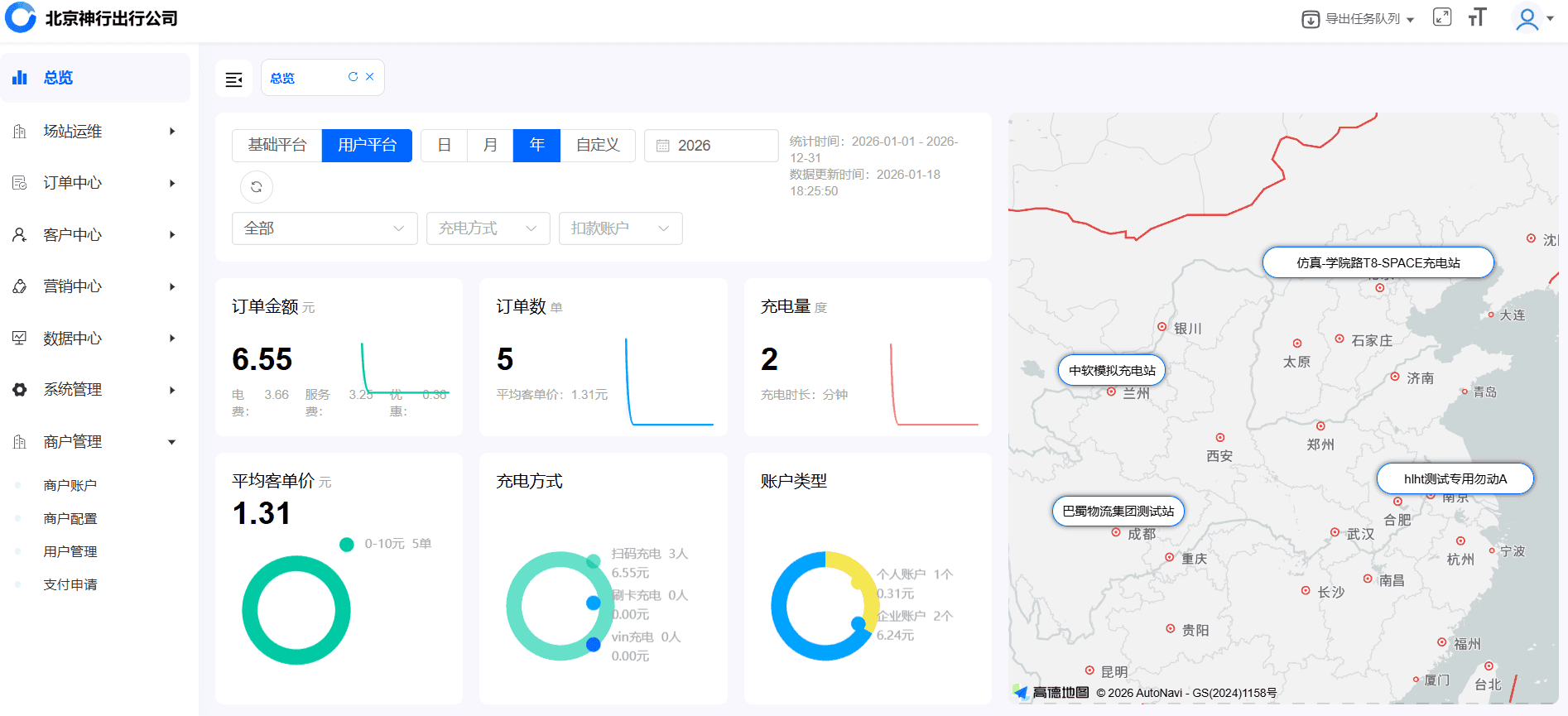
Task: Click the refresh icon on the 总览 tab
Action: pyautogui.click(x=353, y=76)
